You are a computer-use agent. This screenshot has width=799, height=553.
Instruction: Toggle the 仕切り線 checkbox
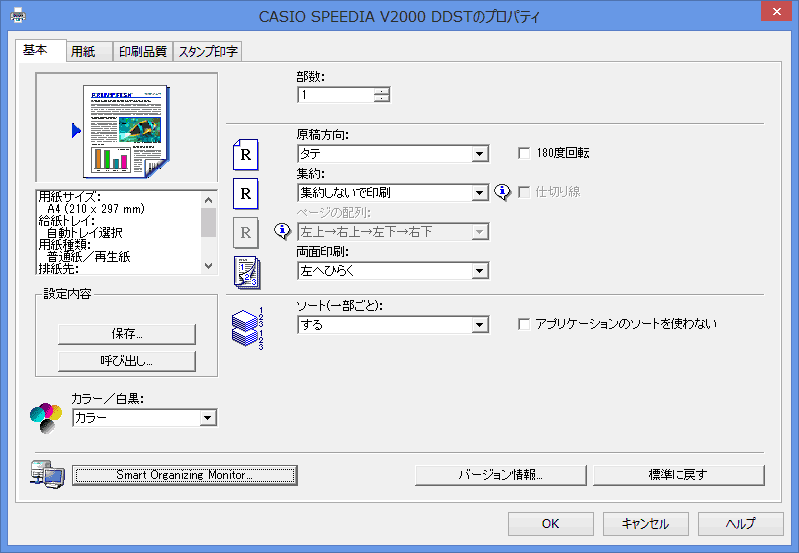[x=524, y=192]
